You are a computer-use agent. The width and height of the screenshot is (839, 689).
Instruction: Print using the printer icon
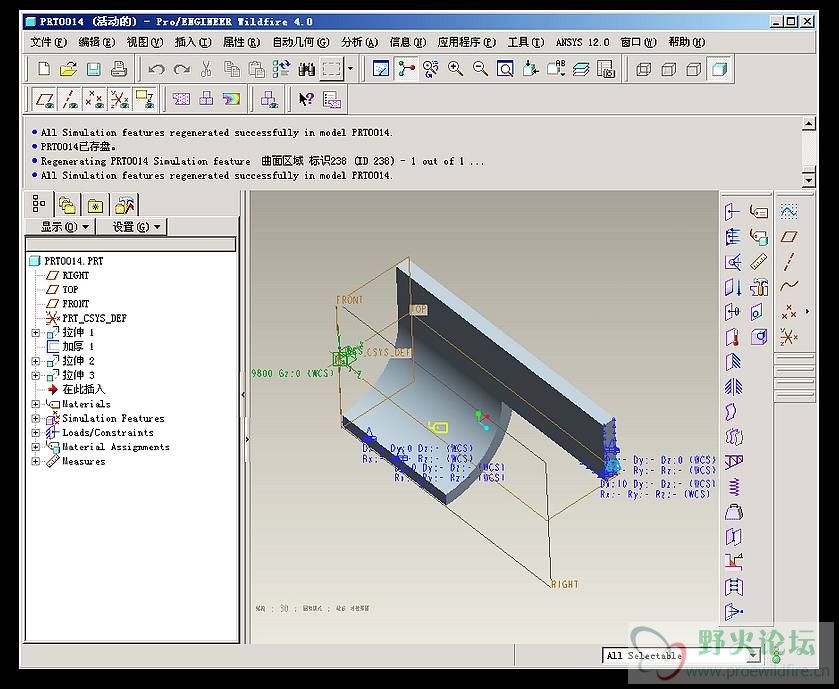click(119, 69)
